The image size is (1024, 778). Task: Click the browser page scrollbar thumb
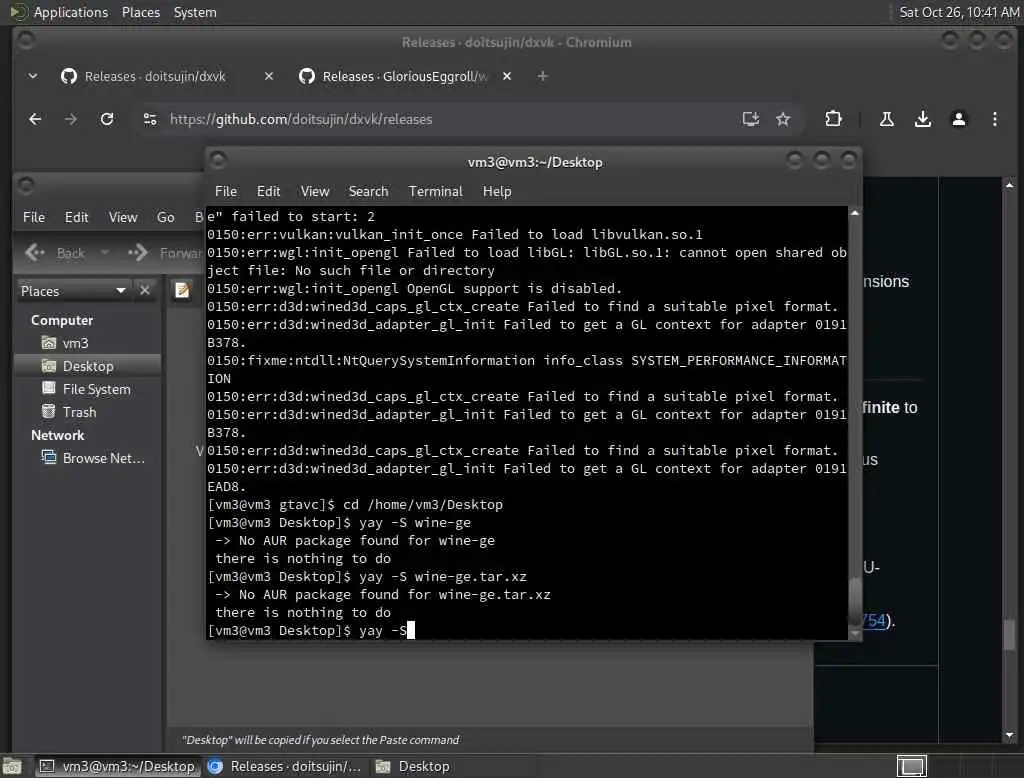point(1010,634)
